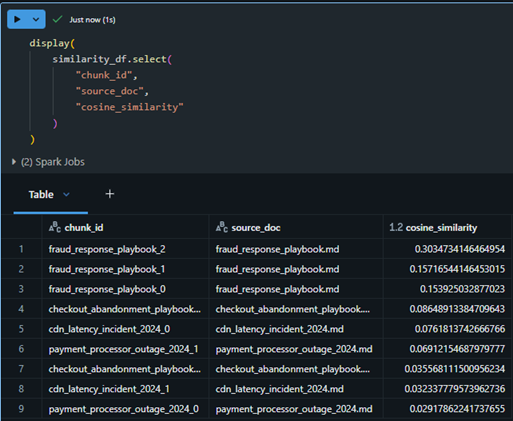
Task: Select value 0.0761813742666766
Action: [460, 329]
